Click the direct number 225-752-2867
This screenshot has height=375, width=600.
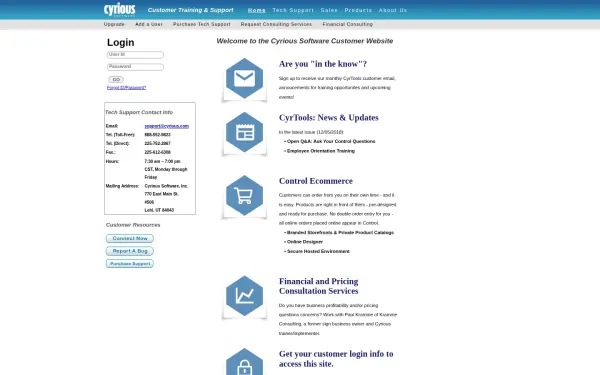pos(157,143)
